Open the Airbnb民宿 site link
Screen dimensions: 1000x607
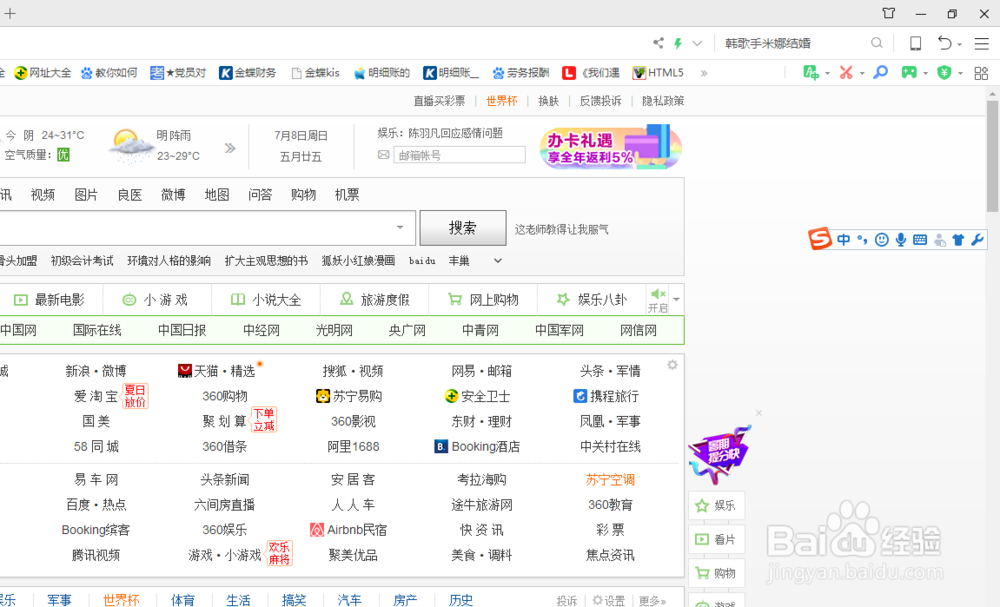click(349, 530)
